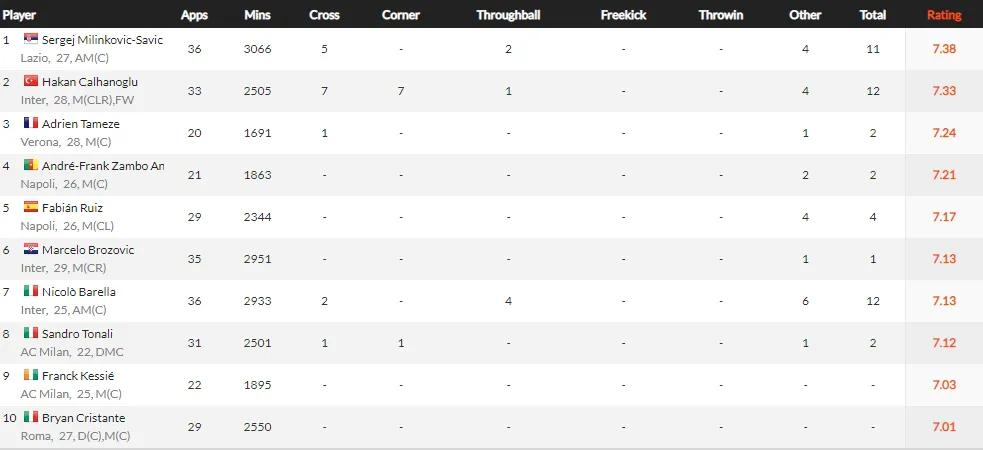
Task: Open Marcelo Brozovic's player page
Action: (88, 249)
